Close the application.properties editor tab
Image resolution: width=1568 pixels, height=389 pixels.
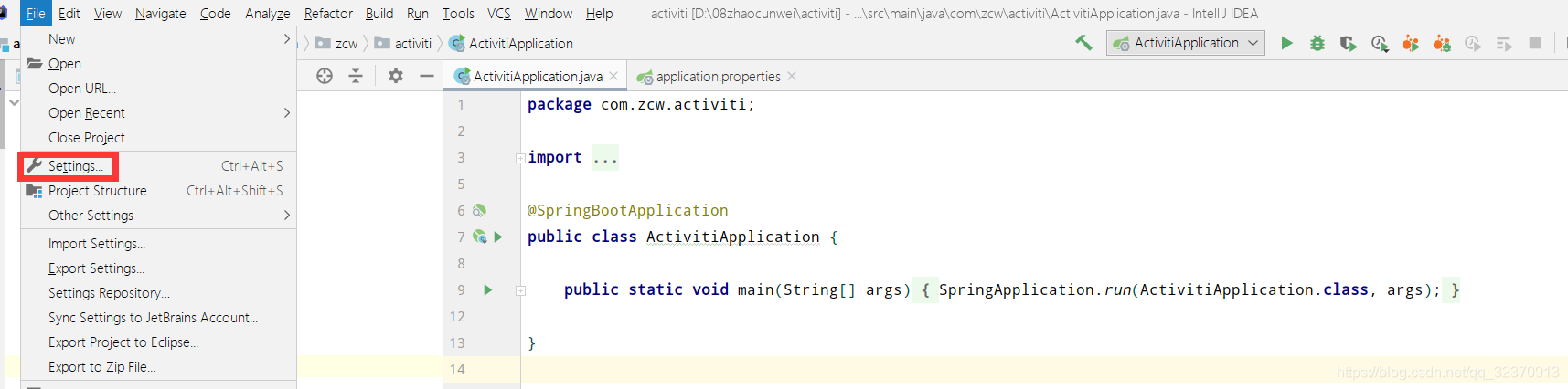coord(792,76)
